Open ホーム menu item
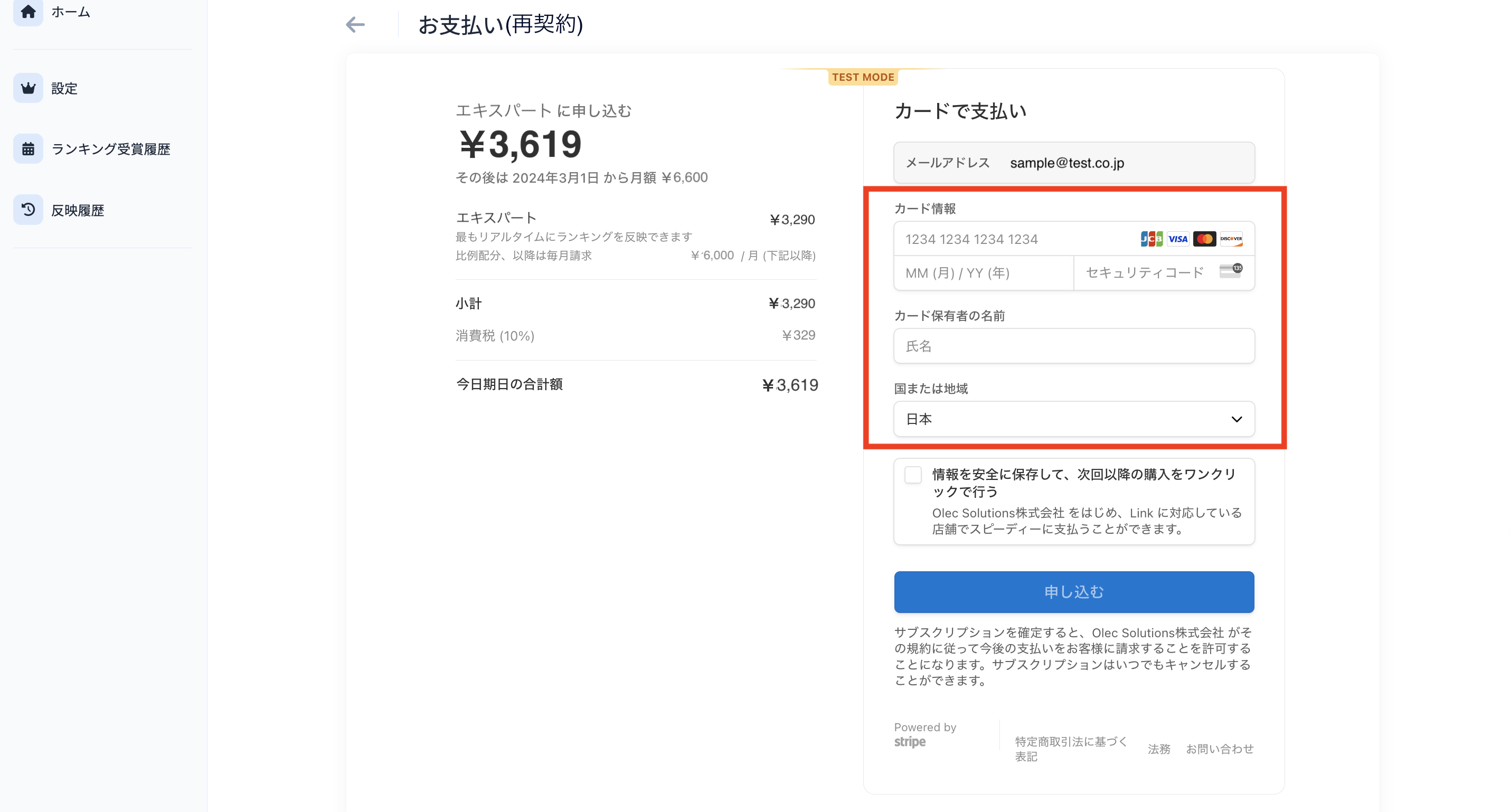Viewport: 1510px width, 812px height. click(x=70, y=12)
